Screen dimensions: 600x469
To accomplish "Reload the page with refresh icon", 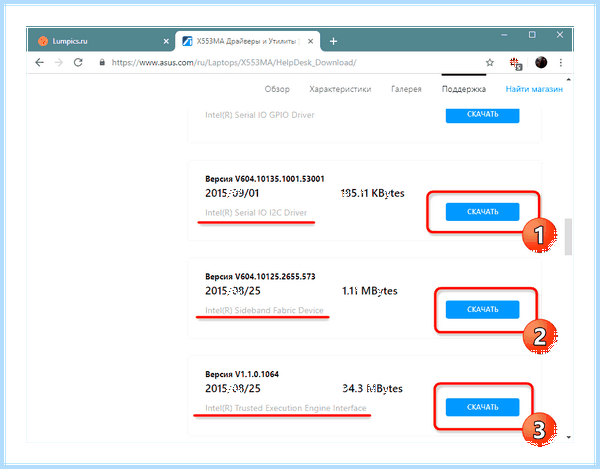I will tap(78, 62).
